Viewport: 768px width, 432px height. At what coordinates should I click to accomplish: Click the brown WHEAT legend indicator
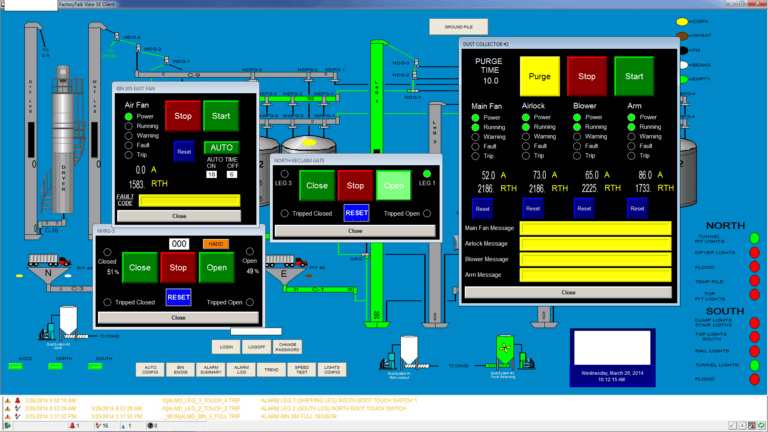click(x=680, y=35)
